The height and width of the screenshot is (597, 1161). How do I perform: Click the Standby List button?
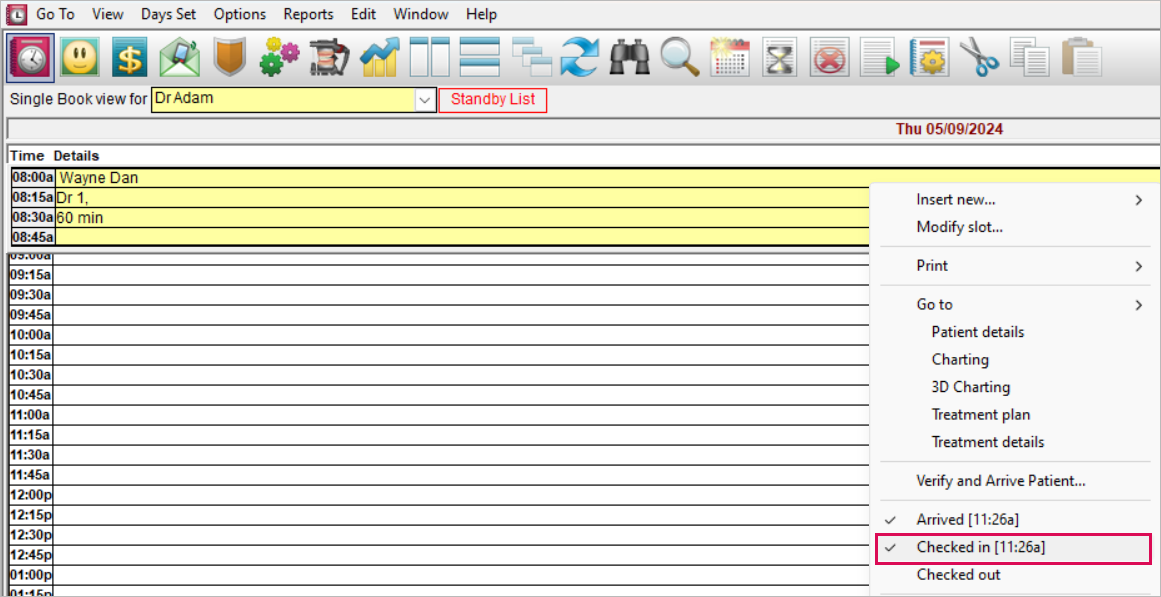[493, 100]
